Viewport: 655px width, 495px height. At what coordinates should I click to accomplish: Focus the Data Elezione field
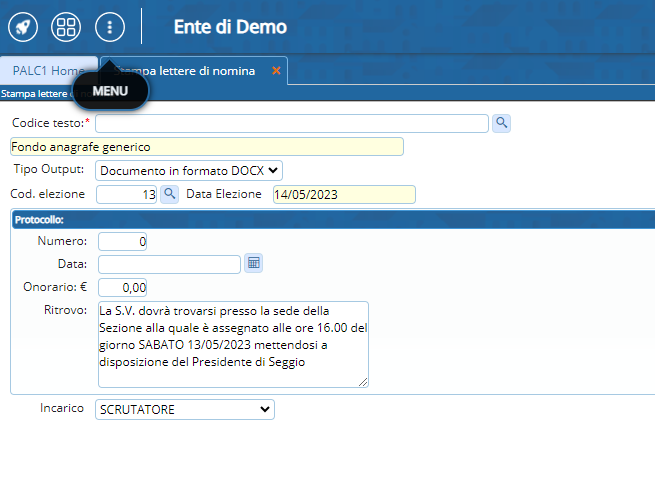coord(343,194)
